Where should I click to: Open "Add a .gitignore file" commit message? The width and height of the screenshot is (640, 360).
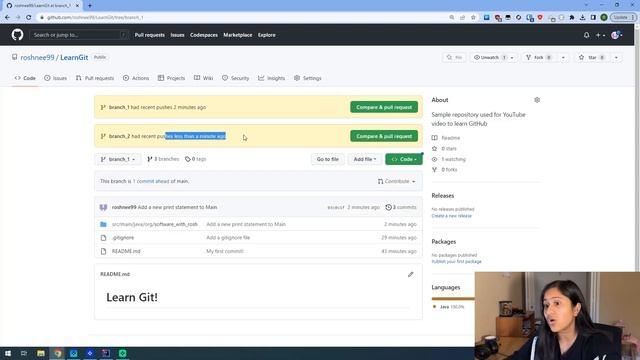(x=228, y=238)
